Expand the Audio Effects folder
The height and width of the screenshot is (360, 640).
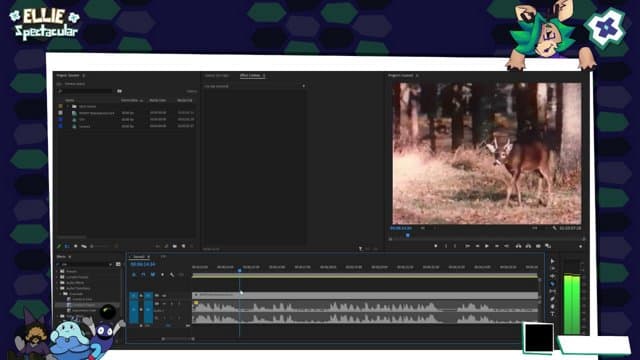(x=57, y=282)
